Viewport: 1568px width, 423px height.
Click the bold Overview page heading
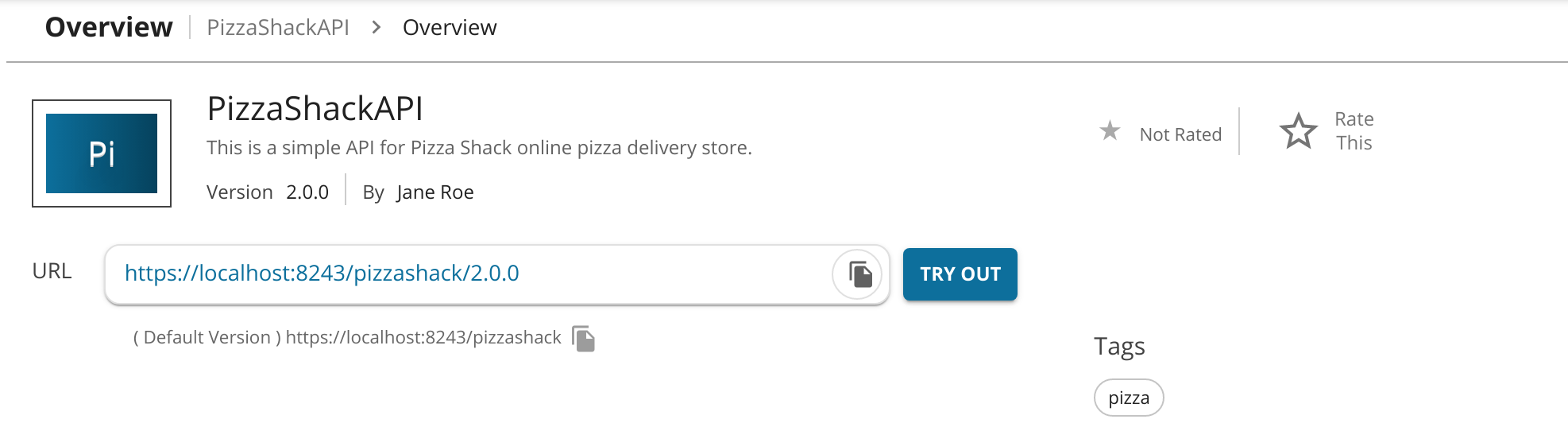click(109, 28)
